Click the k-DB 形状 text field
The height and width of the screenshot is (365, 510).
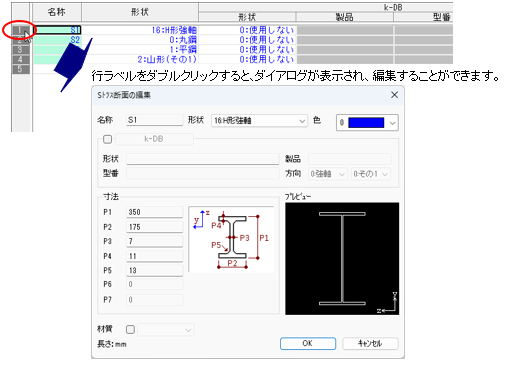(203, 159)
